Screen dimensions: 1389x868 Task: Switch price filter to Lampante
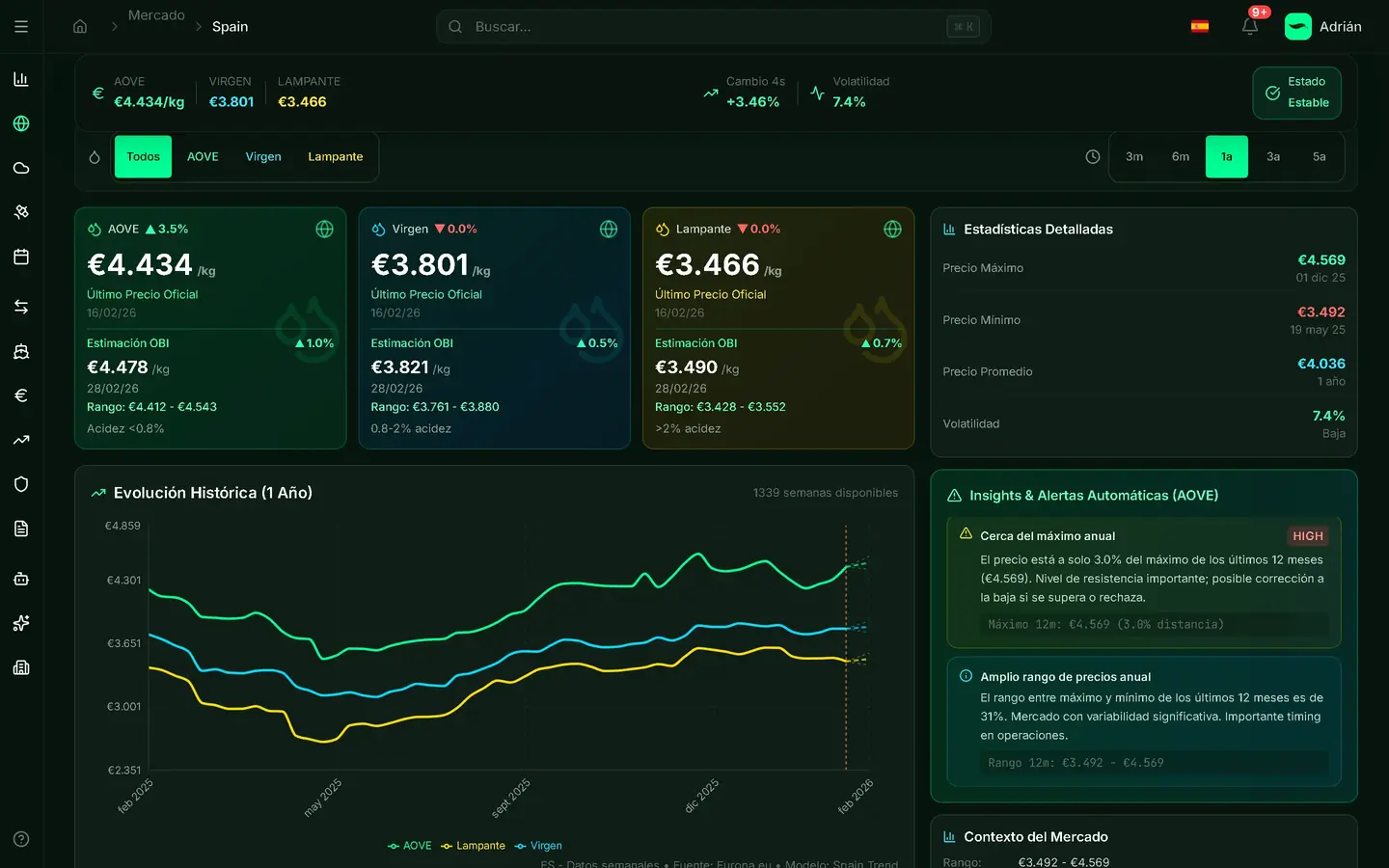[335, 156]
